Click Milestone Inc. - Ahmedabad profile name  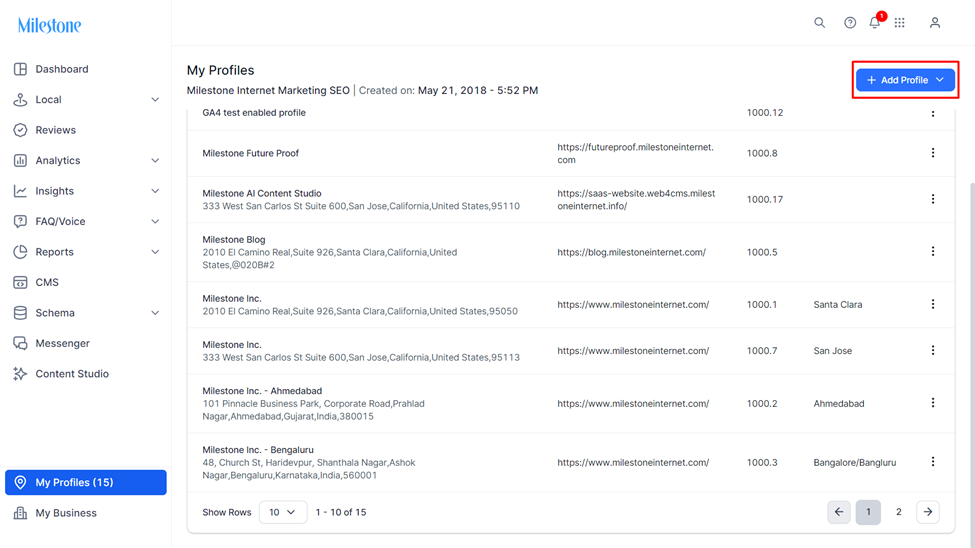click(x=262, y=391)
